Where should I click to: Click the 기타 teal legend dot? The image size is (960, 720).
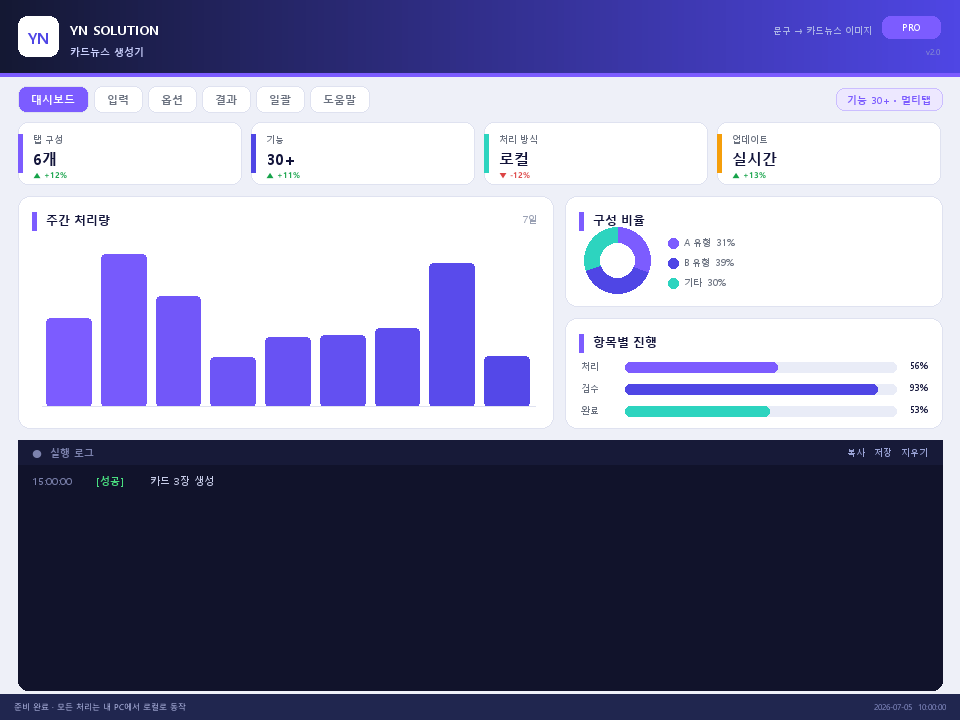[x=673, y=283]
